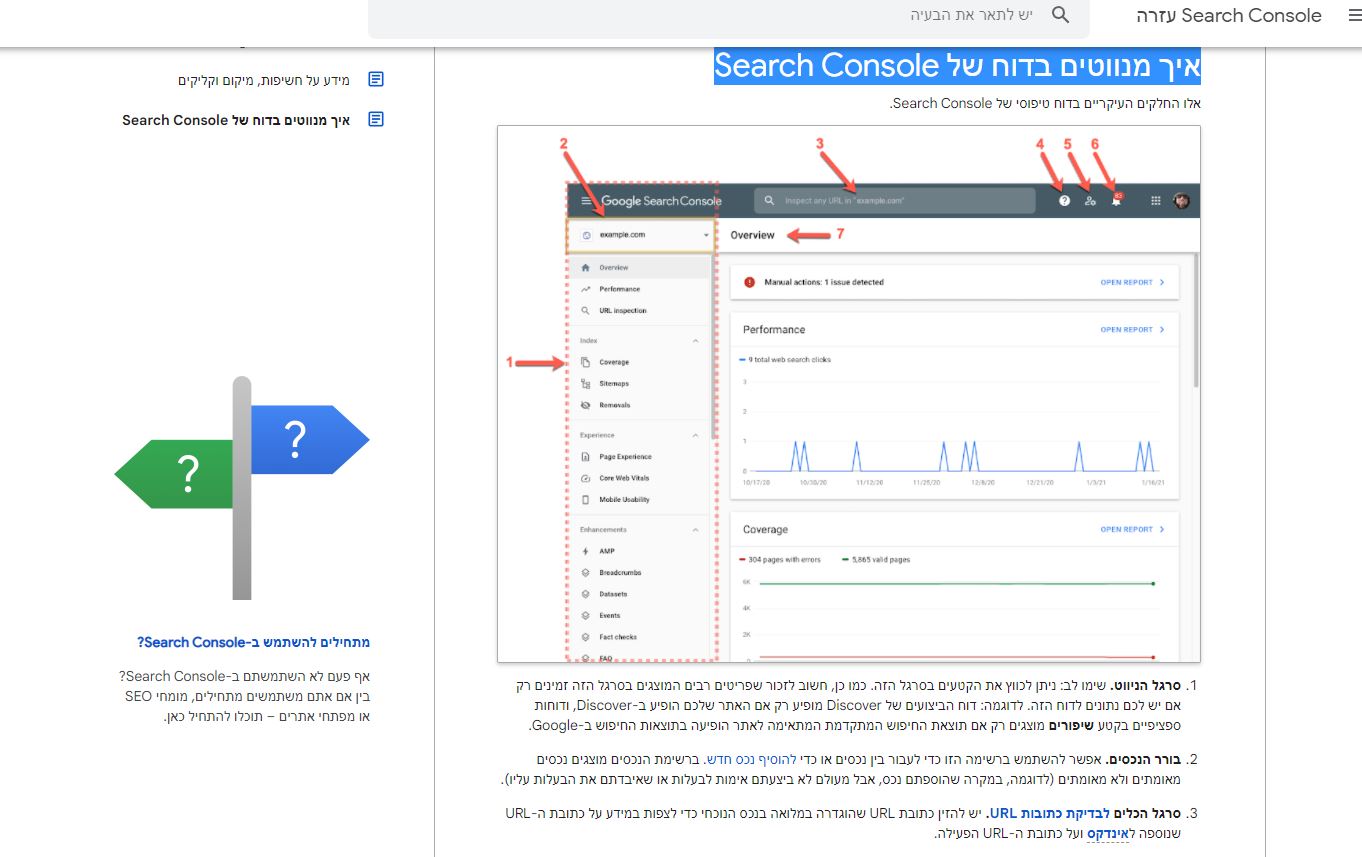The image size is (1362, 857).
Task: Click the Search Console report screenshot image
Action: pyautogui.click(x=849, y=394)
